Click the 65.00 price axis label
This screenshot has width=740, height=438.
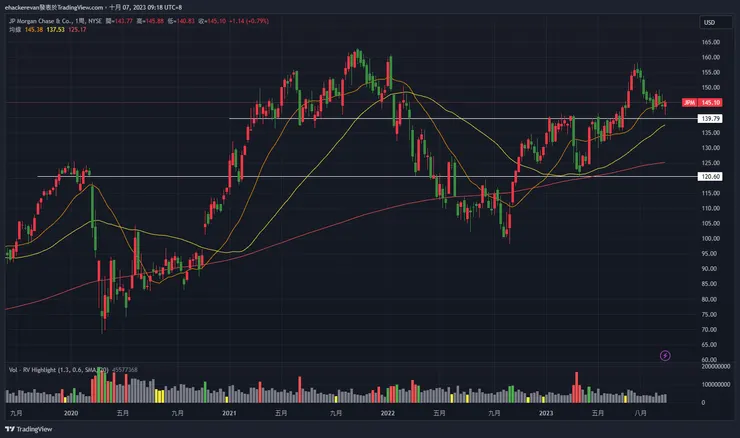point(711,345)
